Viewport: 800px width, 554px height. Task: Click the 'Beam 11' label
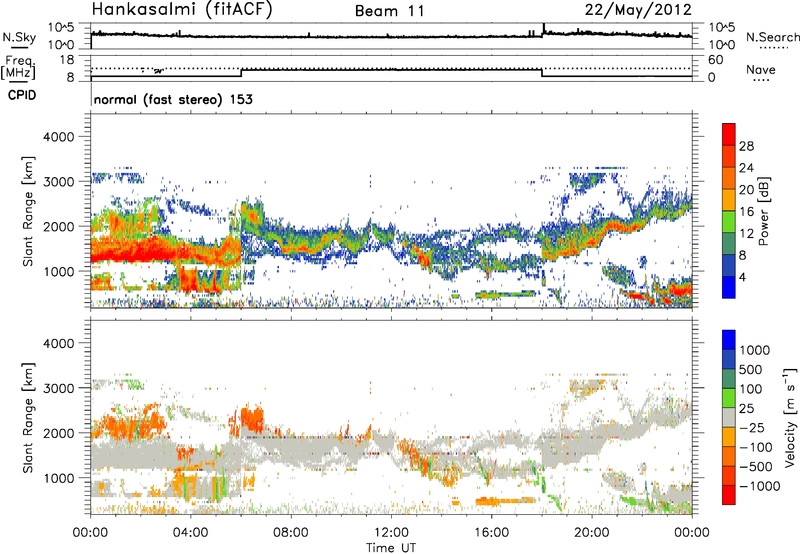(390, 11)
